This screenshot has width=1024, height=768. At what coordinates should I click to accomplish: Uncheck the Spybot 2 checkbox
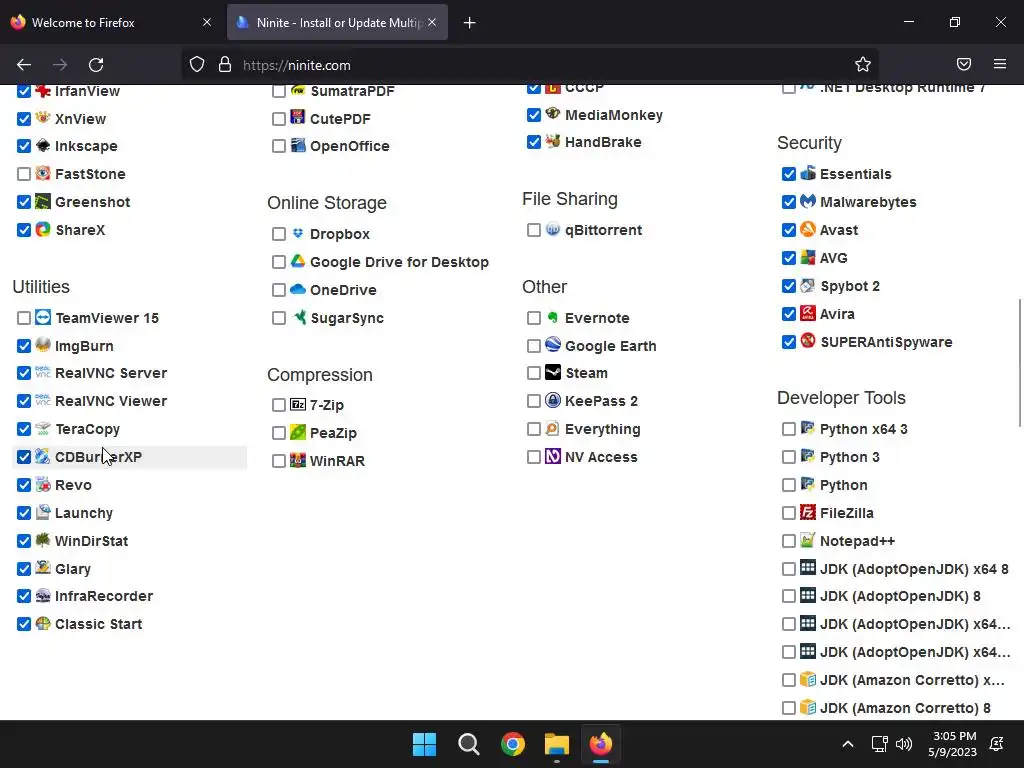click(x=789, y=286)
